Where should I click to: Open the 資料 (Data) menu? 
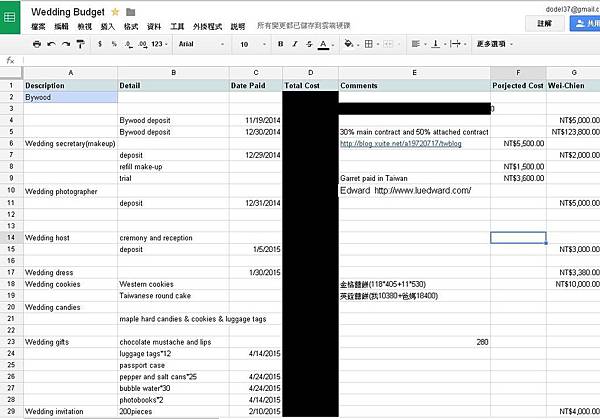(x=154, y=26)
